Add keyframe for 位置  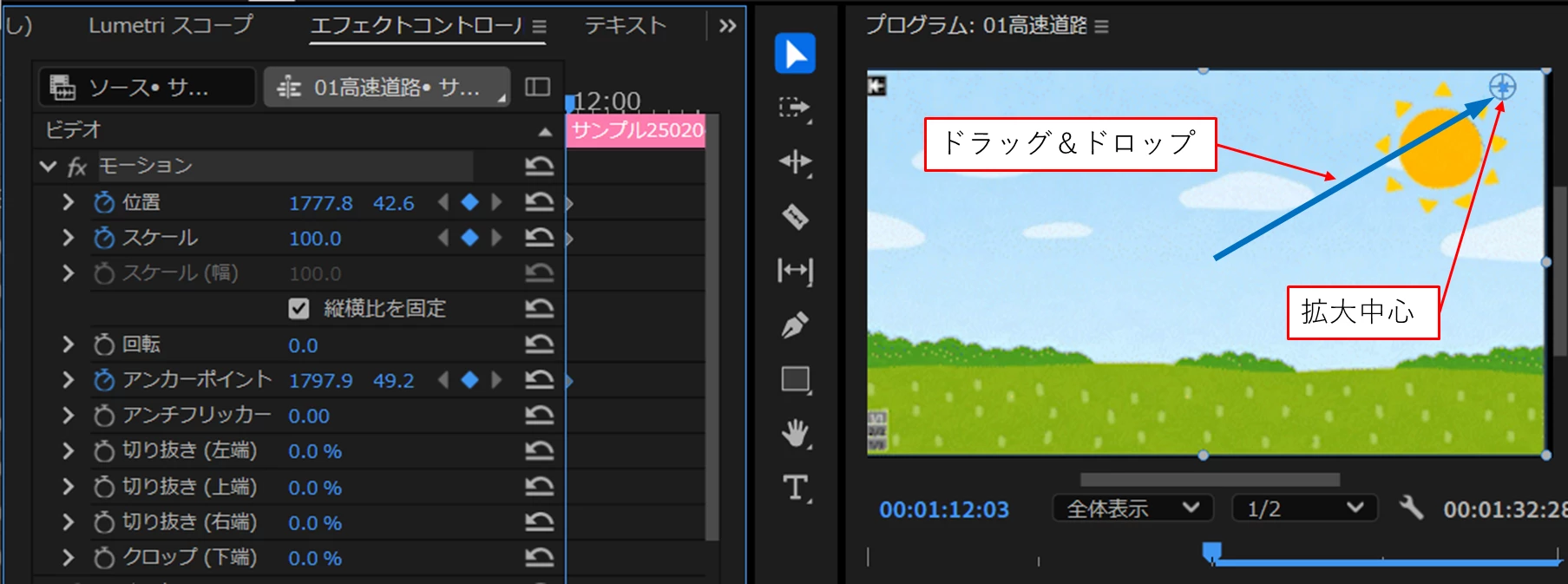point(469,202)
